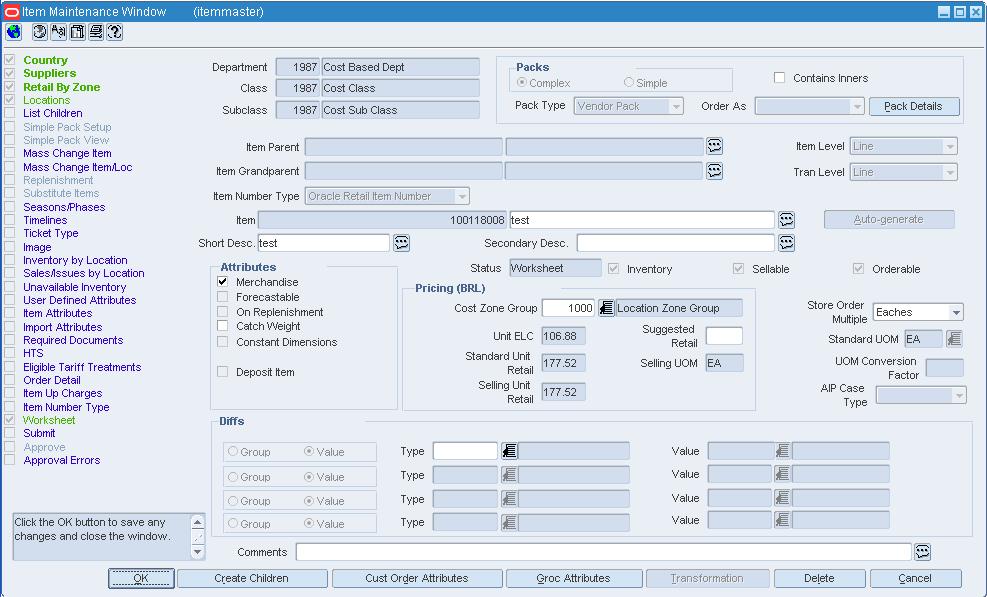Click the Create Children button

[x=252, y=578]
